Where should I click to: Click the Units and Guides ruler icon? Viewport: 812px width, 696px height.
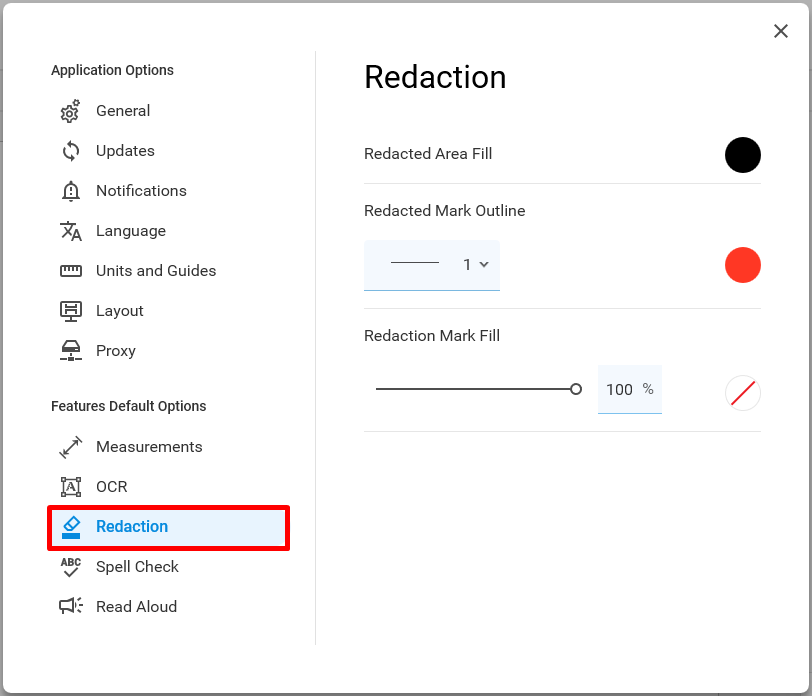[70, 271]
